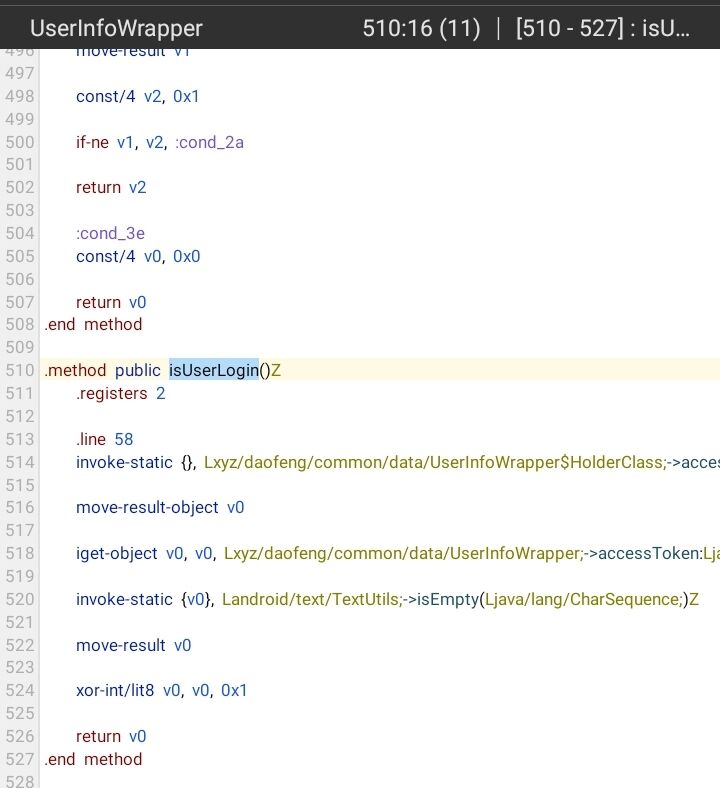Click the const/4 v0, 0x0 instruction

[138, 256]
